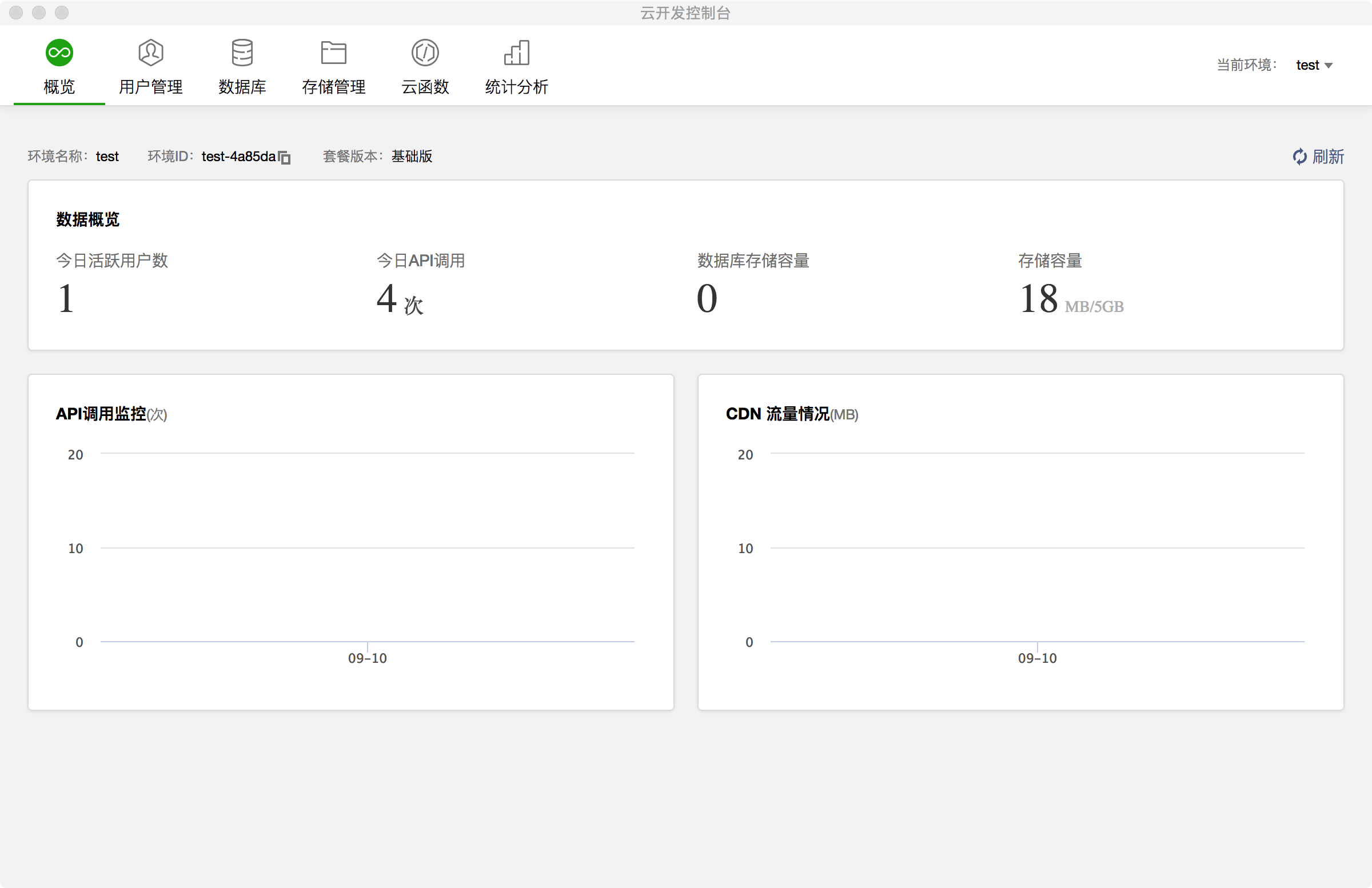
Task: Click the circular refresh arrow icon
Action: tap(1299, 157)
